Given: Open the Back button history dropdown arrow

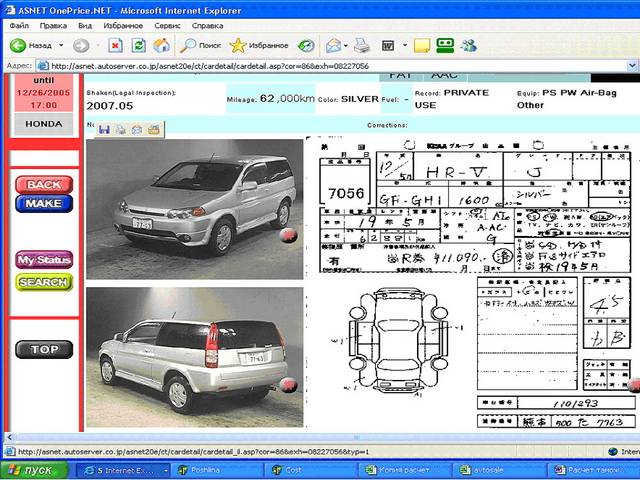Looking at the screenshot, I should coord(61,45).
